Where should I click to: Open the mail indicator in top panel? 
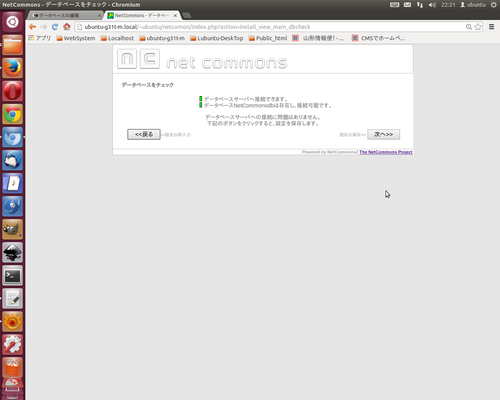tap(407, 5)
